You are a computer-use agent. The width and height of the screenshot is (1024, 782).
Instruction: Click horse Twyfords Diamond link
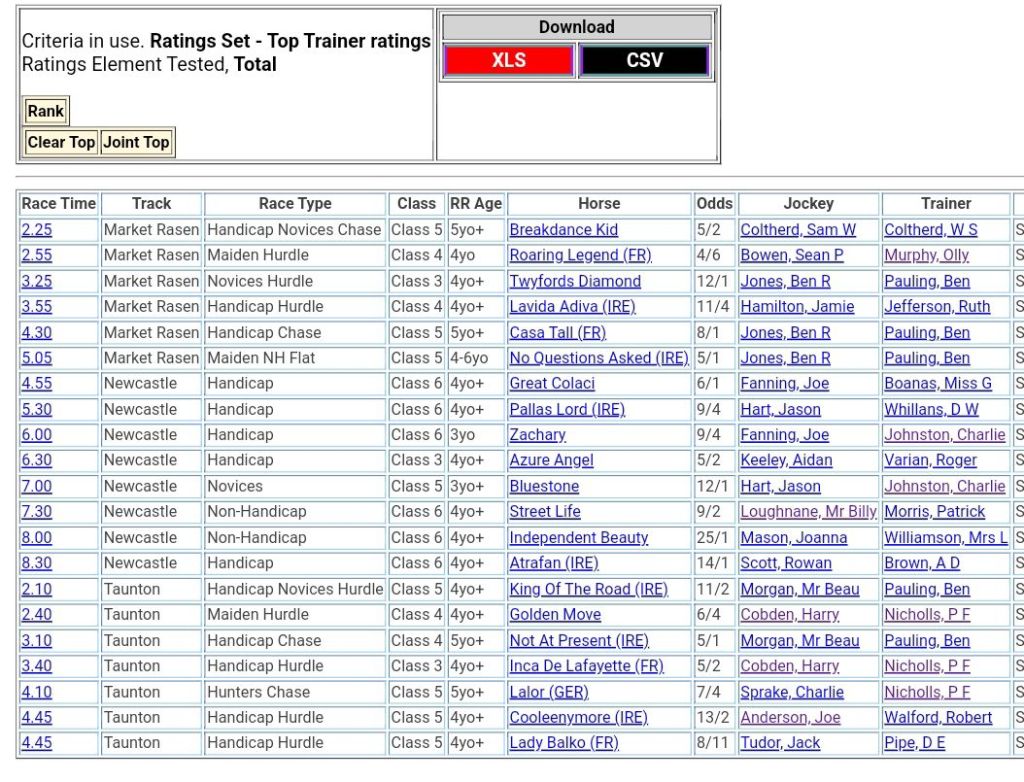575,281
